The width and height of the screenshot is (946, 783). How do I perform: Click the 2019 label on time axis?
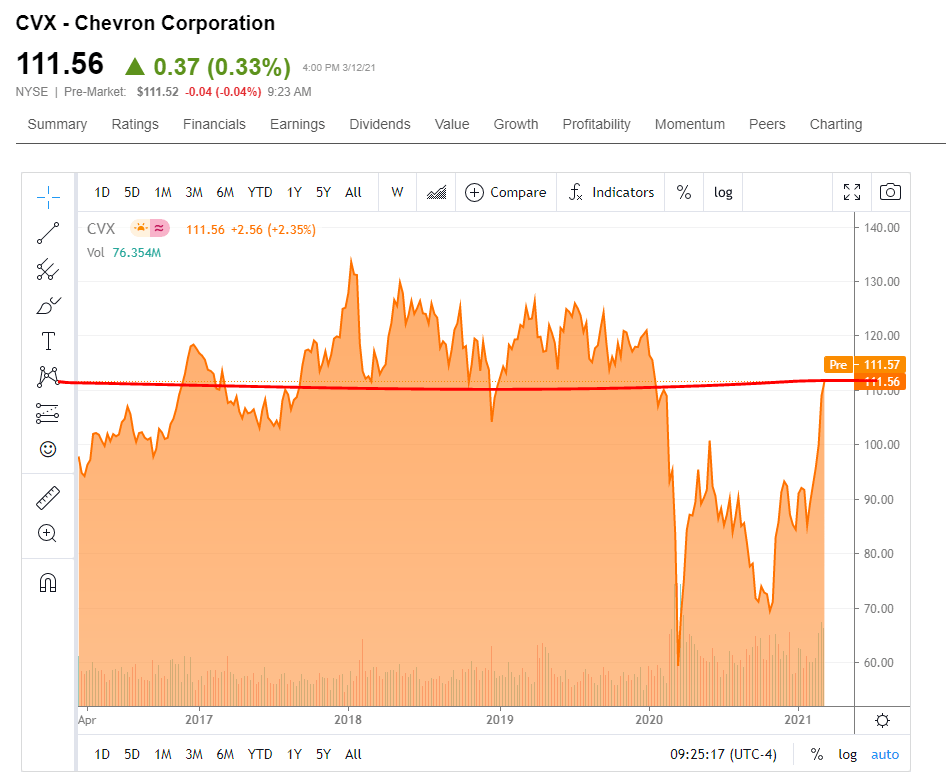[x=500, y=720]
